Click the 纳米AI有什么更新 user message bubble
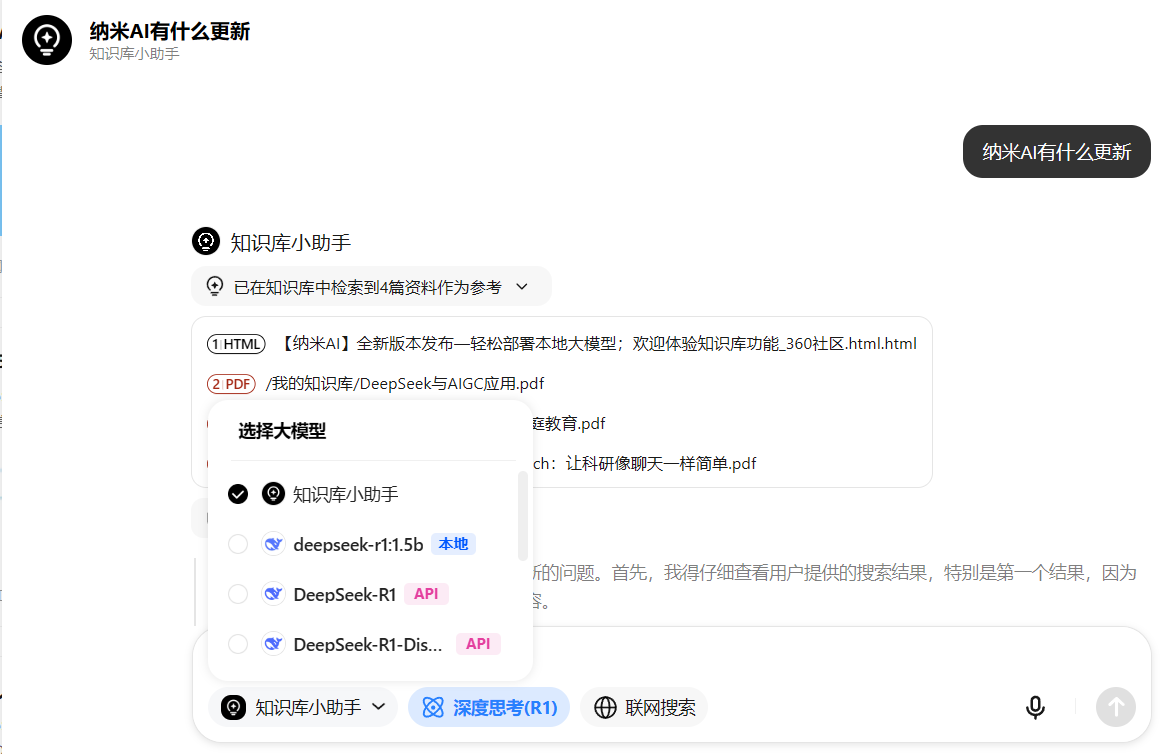The image size is (1167, 754). [x=1056, y=152]
